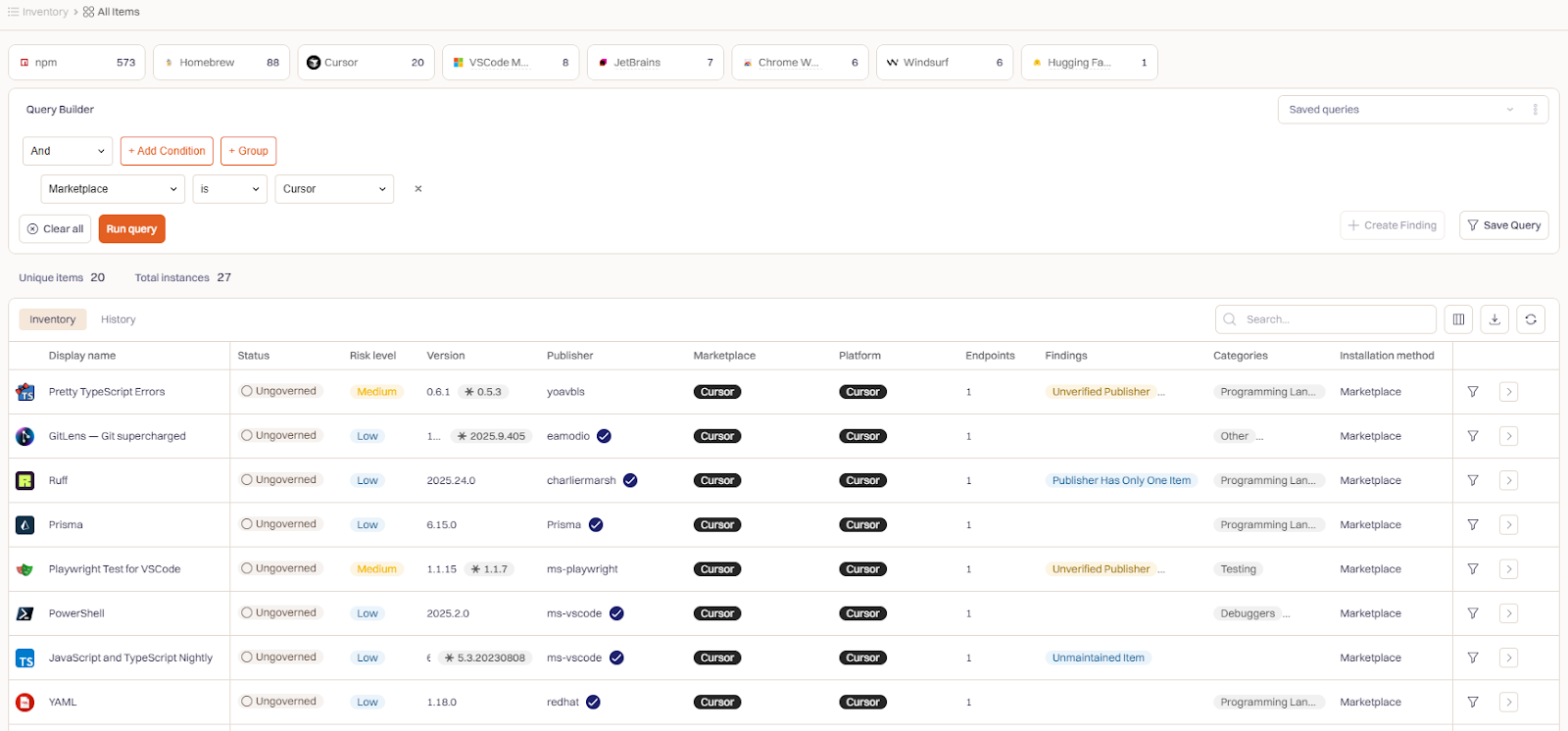Click the filter icon in GitLens row
Screen dimensions: 1568x731
(1473, 436)
